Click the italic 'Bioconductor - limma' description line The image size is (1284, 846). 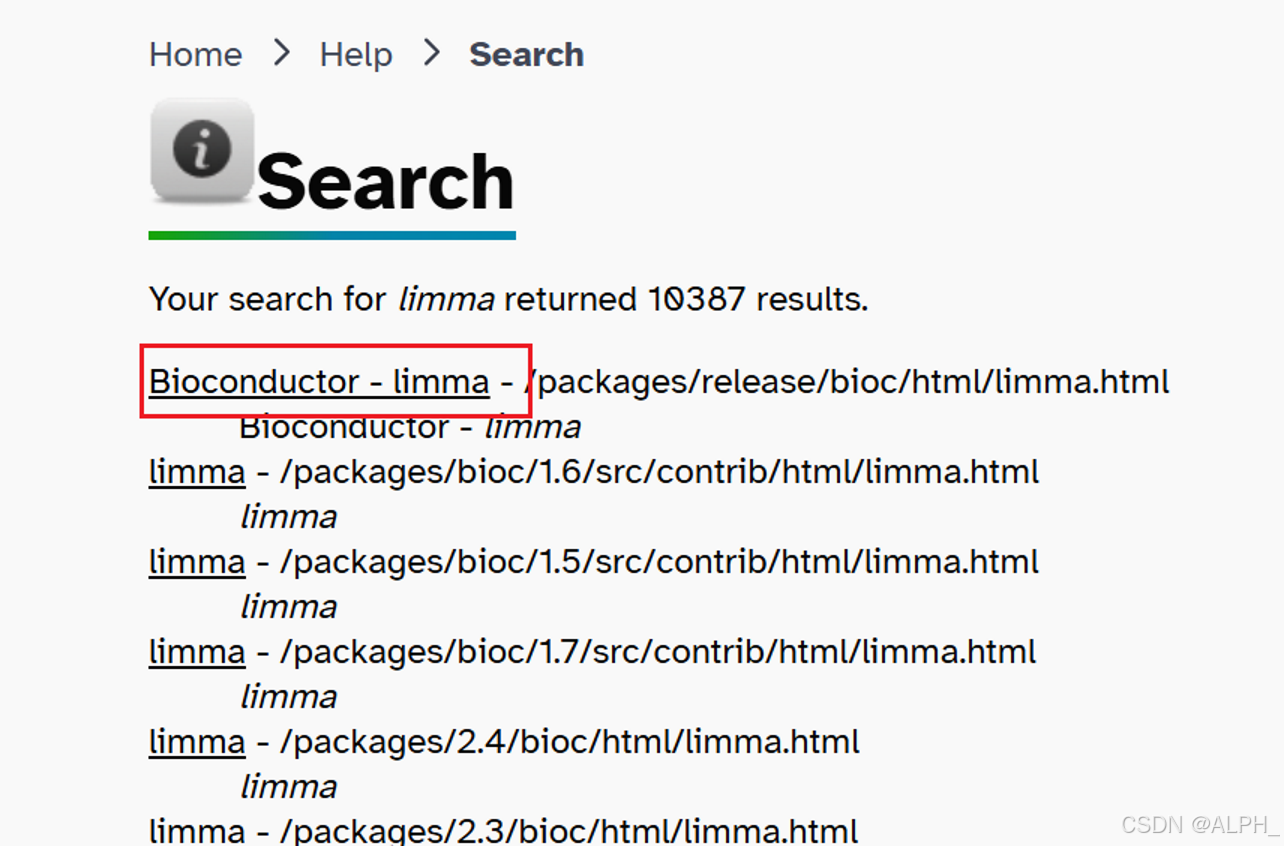(x=410, y=427)
